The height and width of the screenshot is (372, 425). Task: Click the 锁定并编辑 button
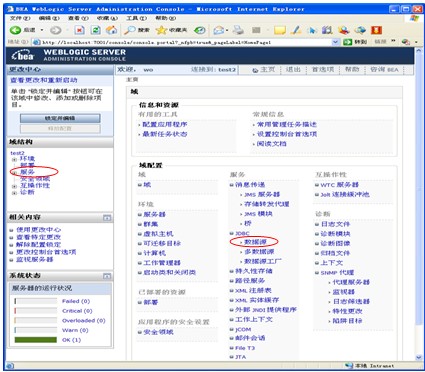coord(60,118)
